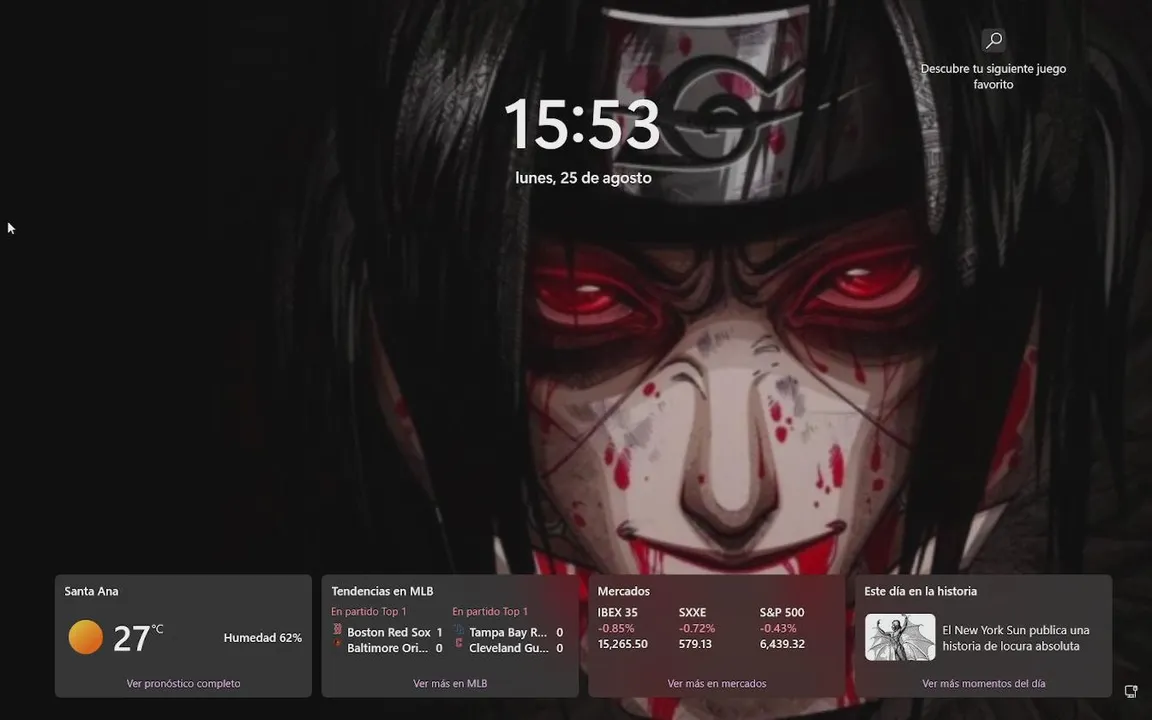Click the 'Humedad 62%' value
Screen dimensions: 1152x720
(x=262, y=638)
